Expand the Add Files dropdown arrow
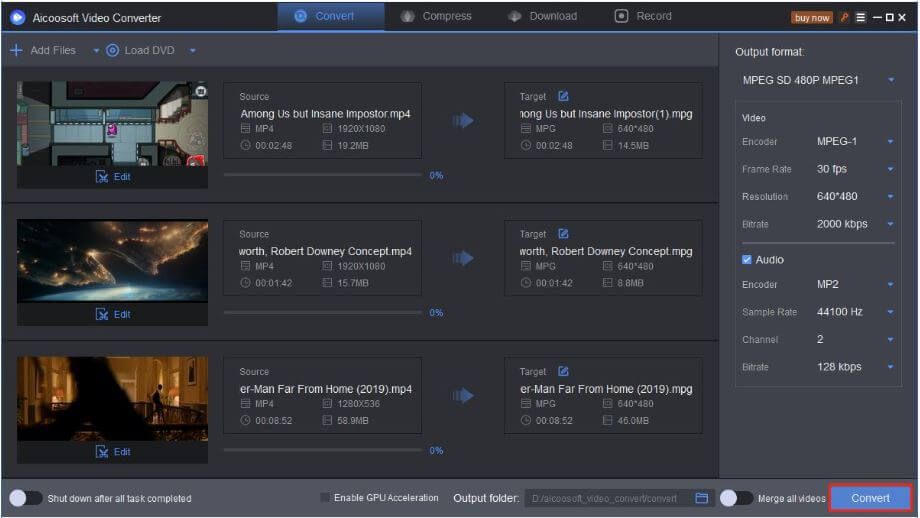Screen dimensions: 920x518 pyautogui.click(x=96, y=51)
